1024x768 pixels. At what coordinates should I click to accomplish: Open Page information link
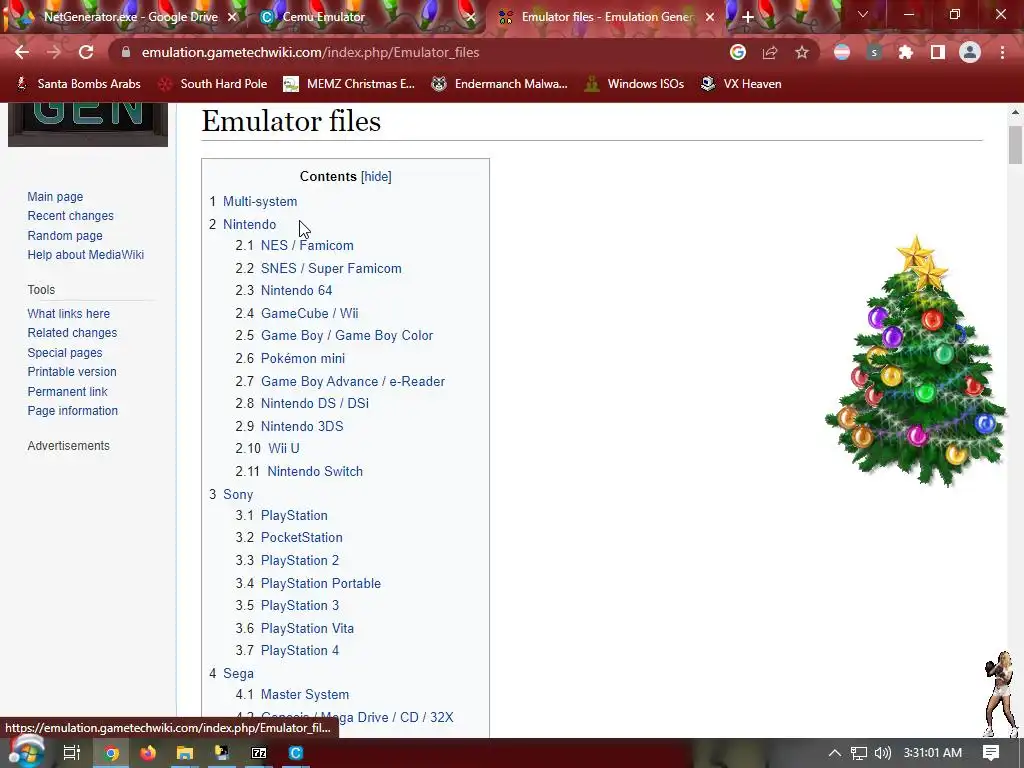click(x=72, y=411)
